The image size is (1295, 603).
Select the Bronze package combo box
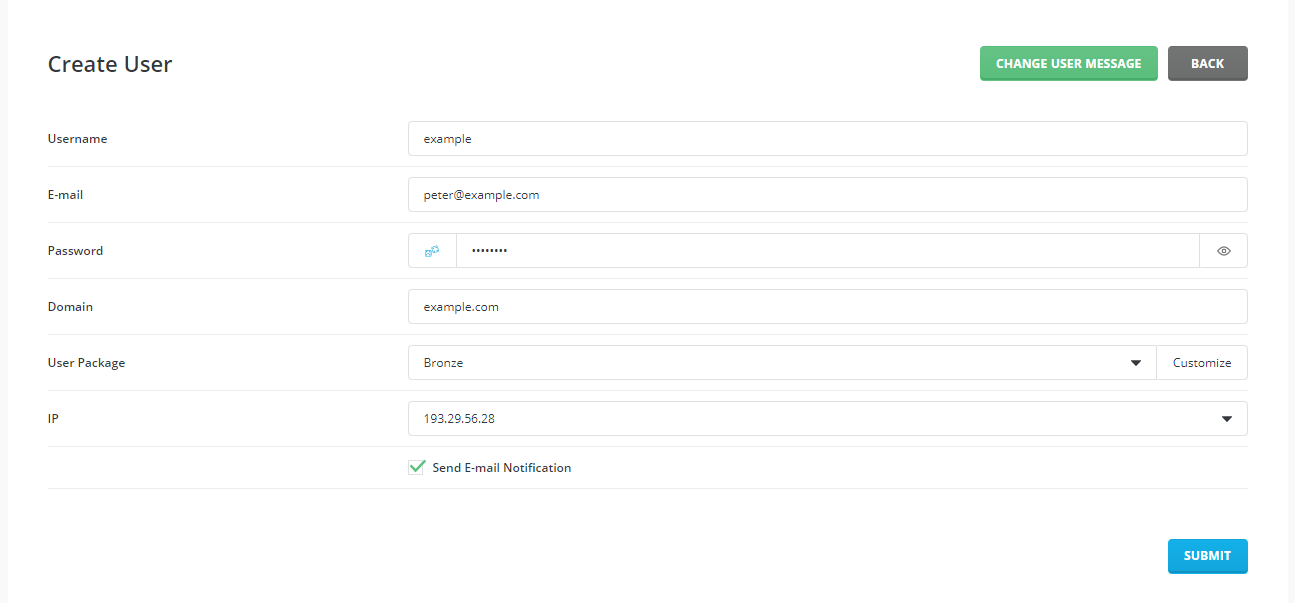coord(782,363)
